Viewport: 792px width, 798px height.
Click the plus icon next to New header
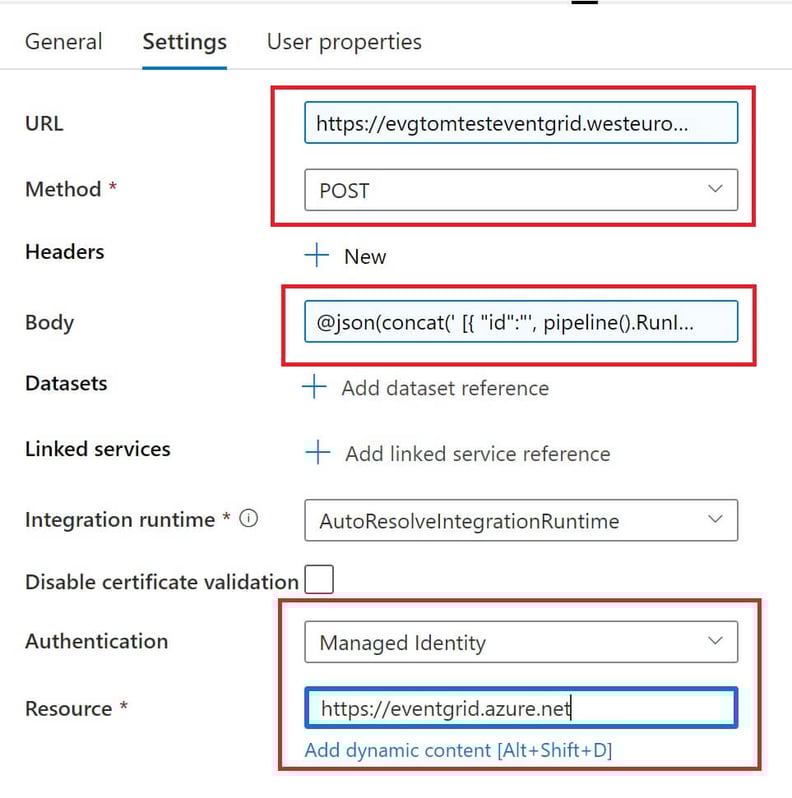[x=317, y=255]
